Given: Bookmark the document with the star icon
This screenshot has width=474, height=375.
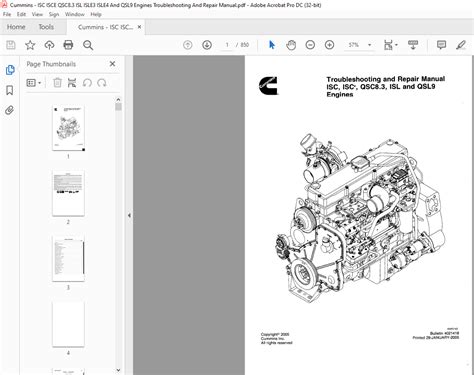Looking at the screenshot, I should [x=30, y=45].
